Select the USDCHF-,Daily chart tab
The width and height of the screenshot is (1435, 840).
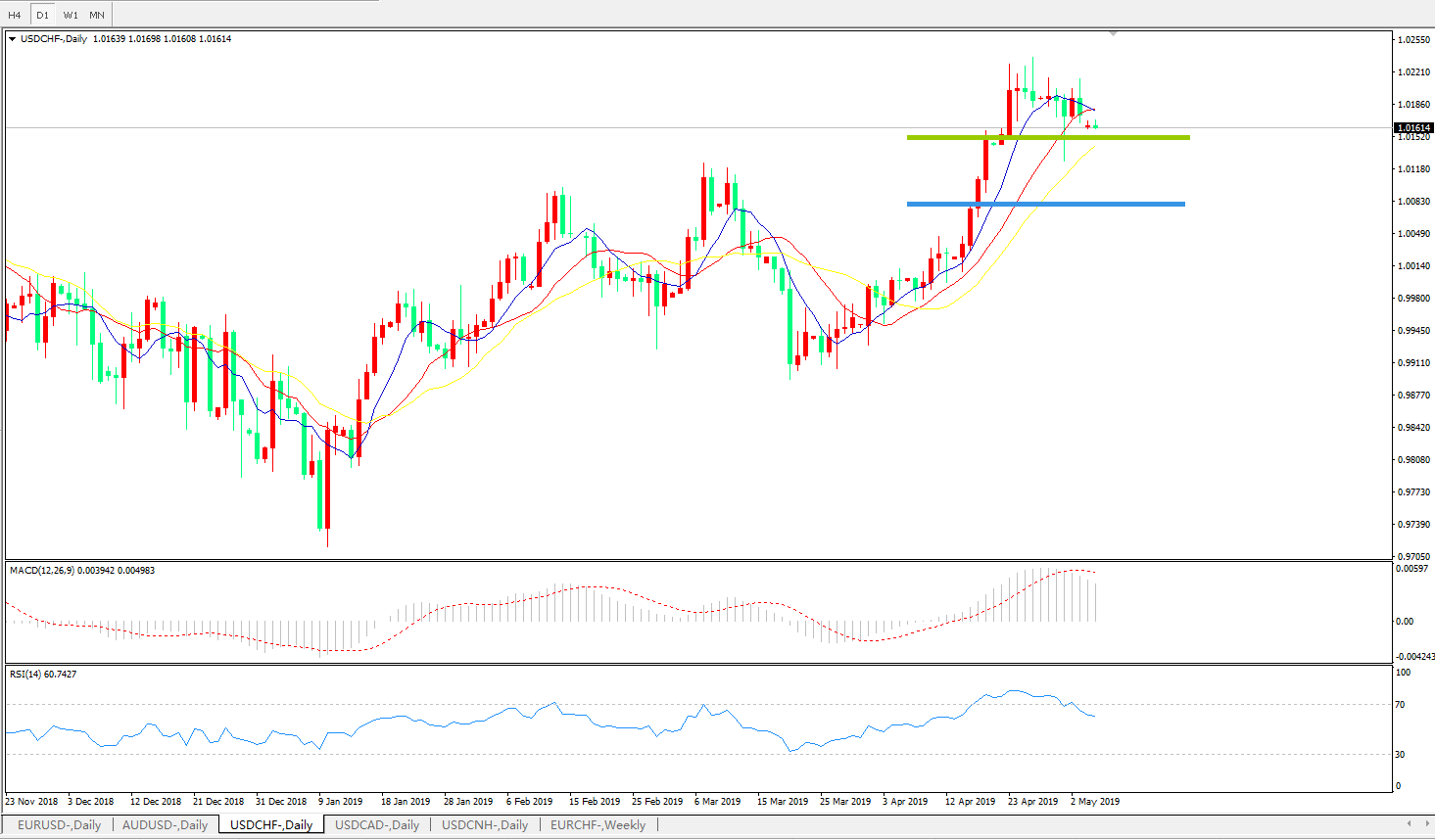coord(271,825)
